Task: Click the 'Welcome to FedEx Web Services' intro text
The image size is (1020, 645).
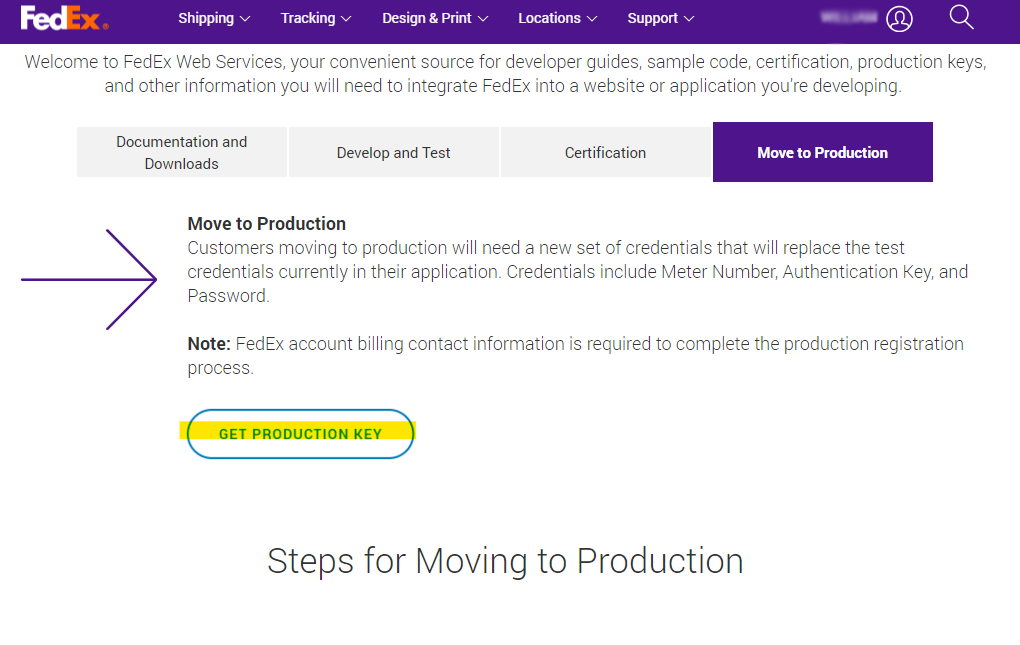Action: [x=505, y=73]
